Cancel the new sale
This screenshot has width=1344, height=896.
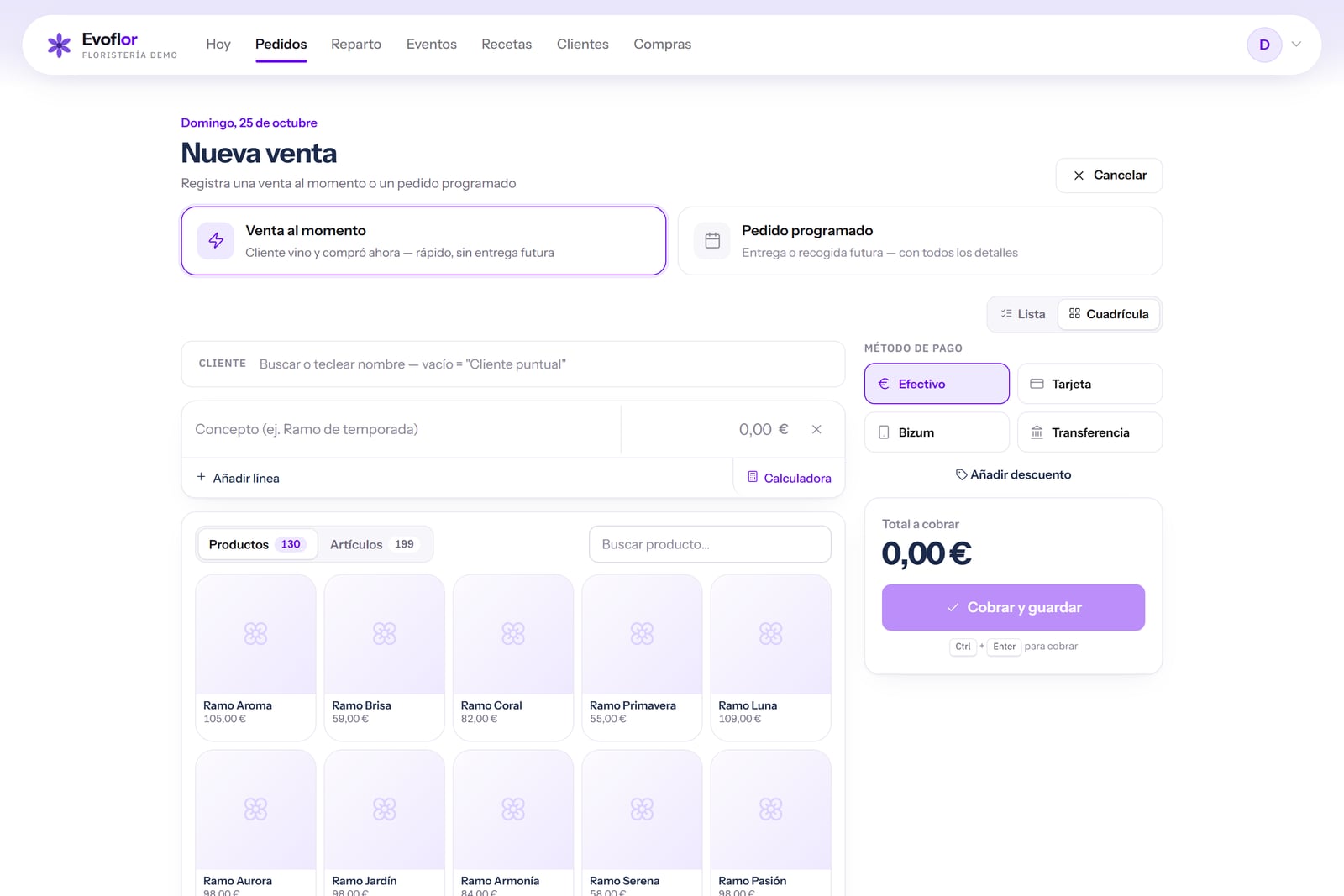[1109, 176]
